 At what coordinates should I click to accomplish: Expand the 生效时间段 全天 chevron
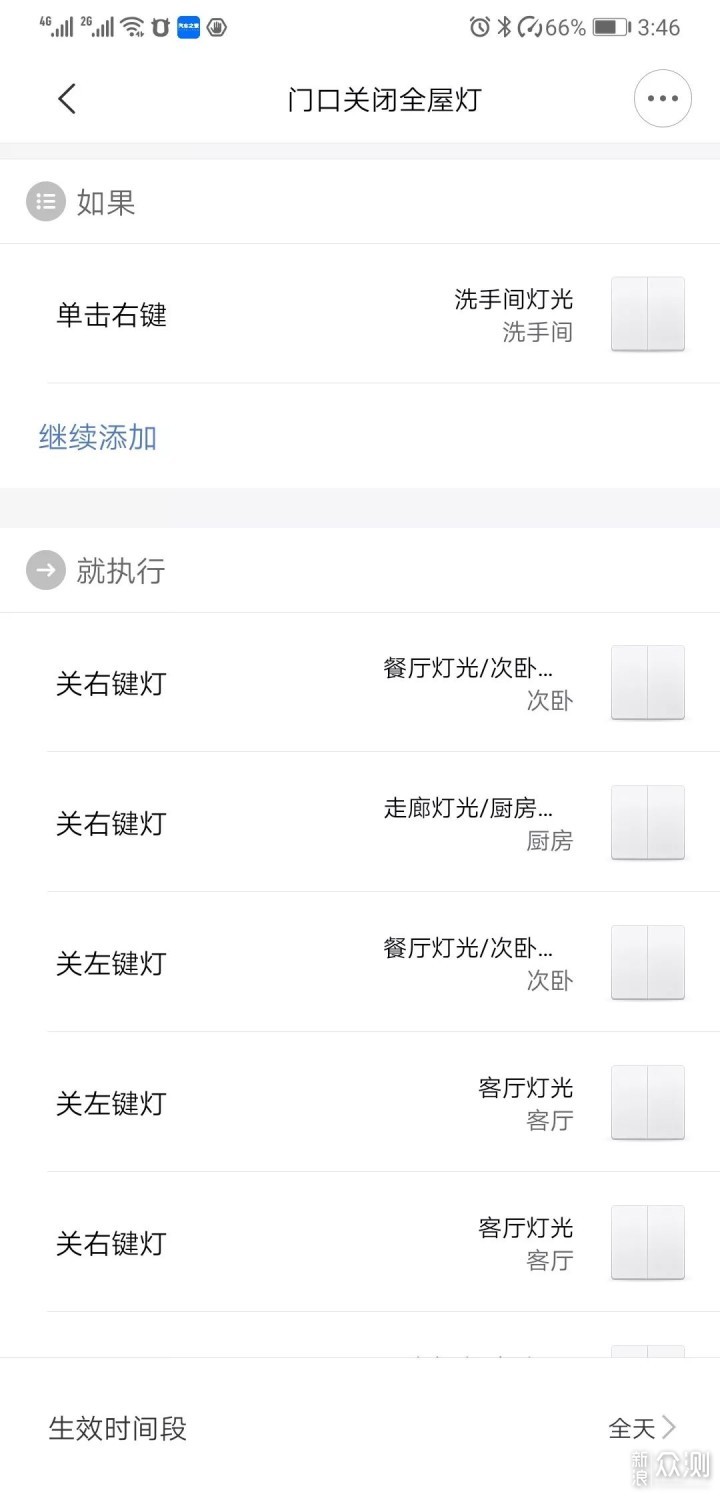tap(668, 1427)
